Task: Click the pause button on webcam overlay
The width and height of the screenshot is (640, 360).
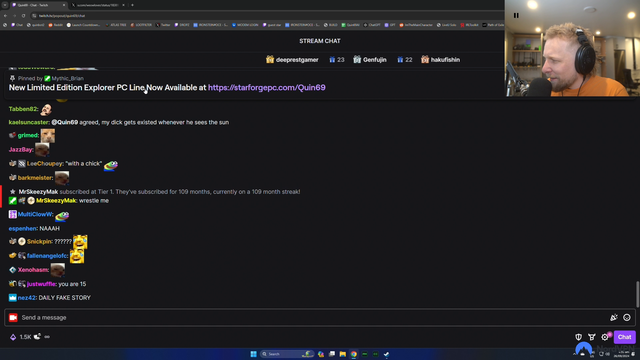Action: point(516,16)
